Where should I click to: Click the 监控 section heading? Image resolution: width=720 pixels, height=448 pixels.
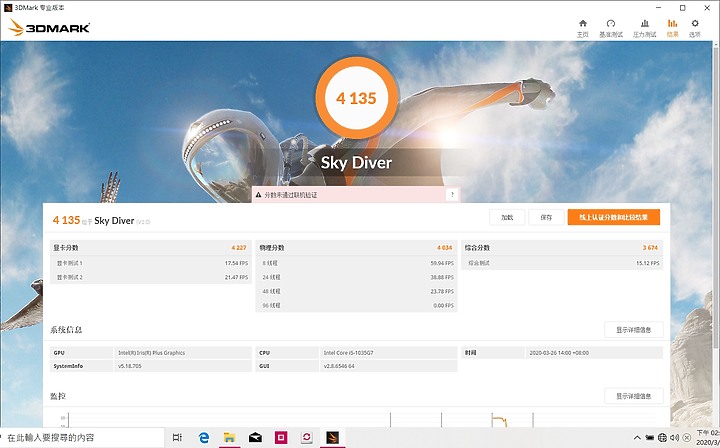pos(58,396)
